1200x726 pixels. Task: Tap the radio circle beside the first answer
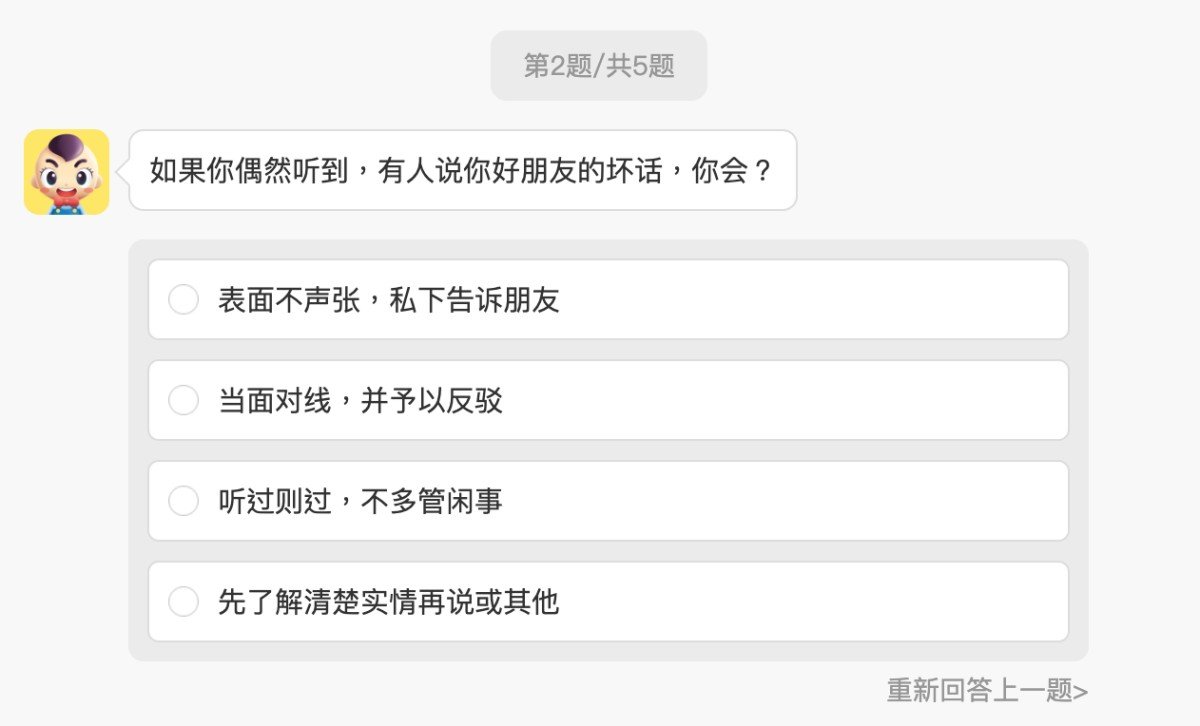pos(183,299)
